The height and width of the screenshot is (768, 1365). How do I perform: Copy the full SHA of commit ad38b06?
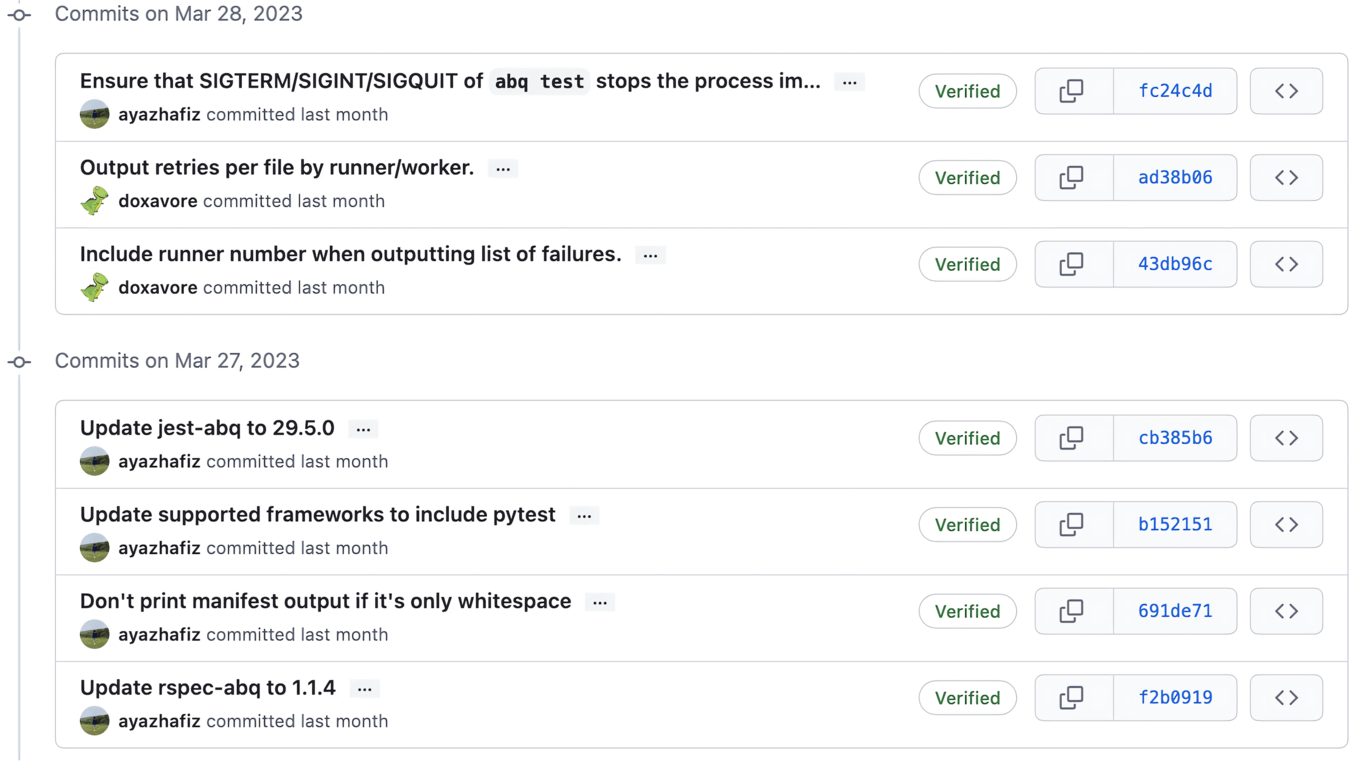(1073, 177)
